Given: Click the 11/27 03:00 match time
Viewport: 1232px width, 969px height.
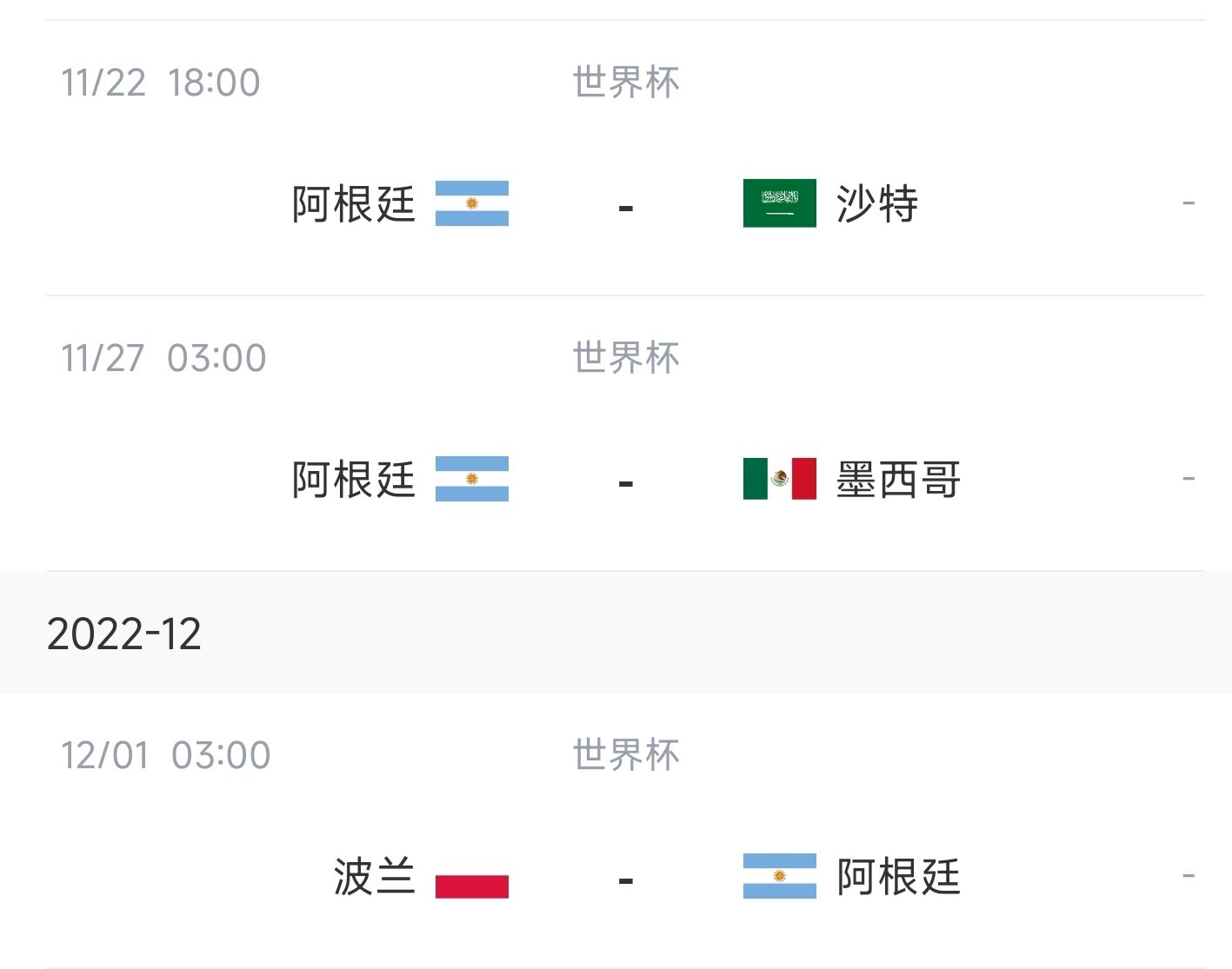Looking at the screenshot, I should click(163, 359).
